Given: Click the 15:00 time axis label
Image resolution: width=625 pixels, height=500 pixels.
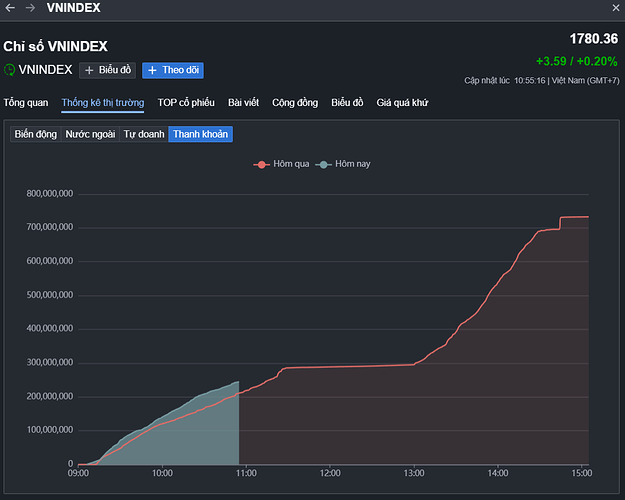Looking at the screenshot, I should click(582, 473).
